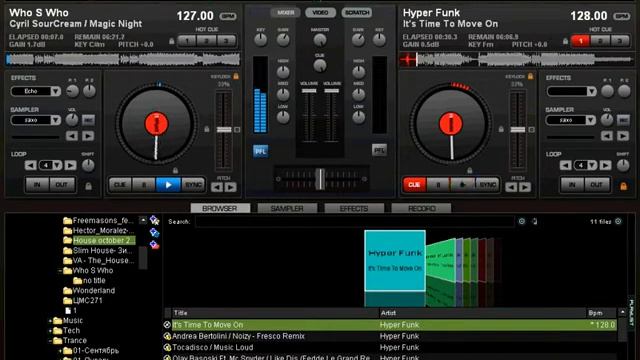
Task: Set loop IN point on left deck
Action: pyautogui.click(x=37, y=185)
